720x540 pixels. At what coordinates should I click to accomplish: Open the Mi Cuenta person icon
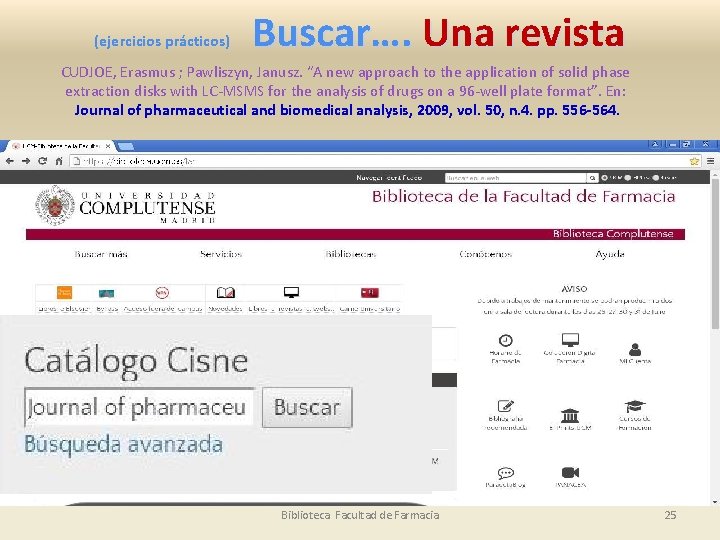click(x=635, y=350)
